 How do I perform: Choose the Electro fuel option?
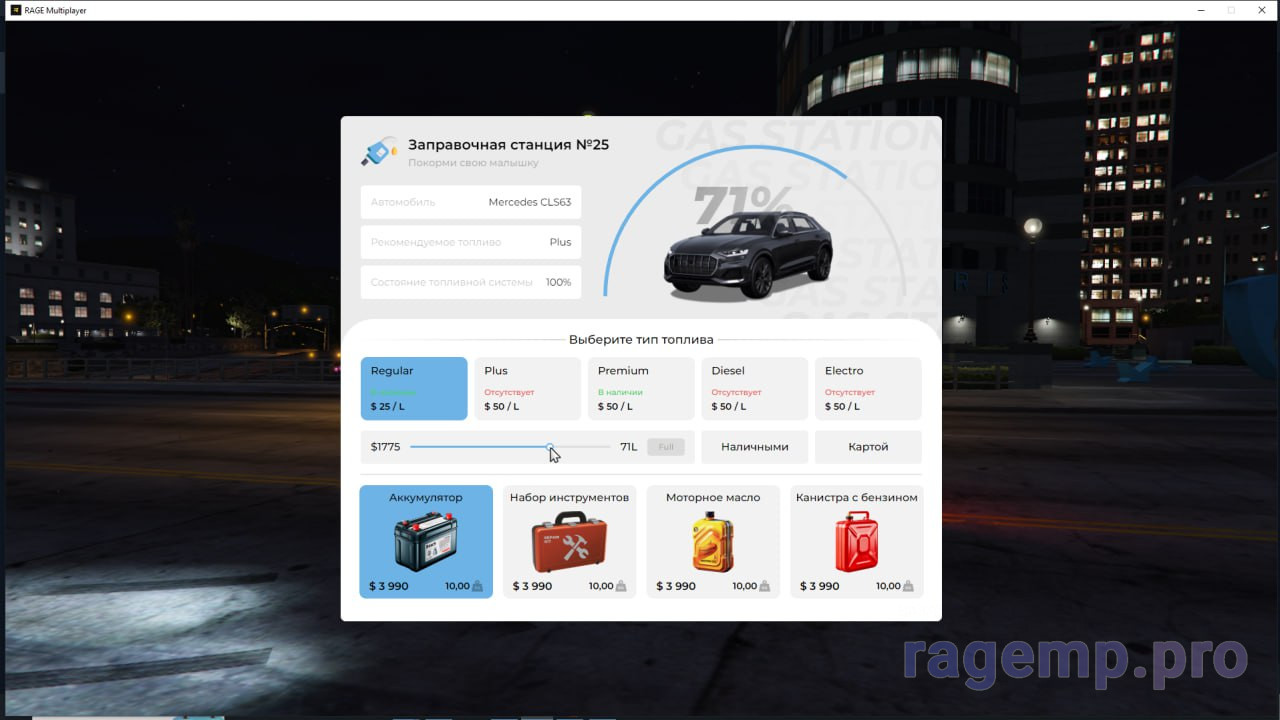pos(868,388)
